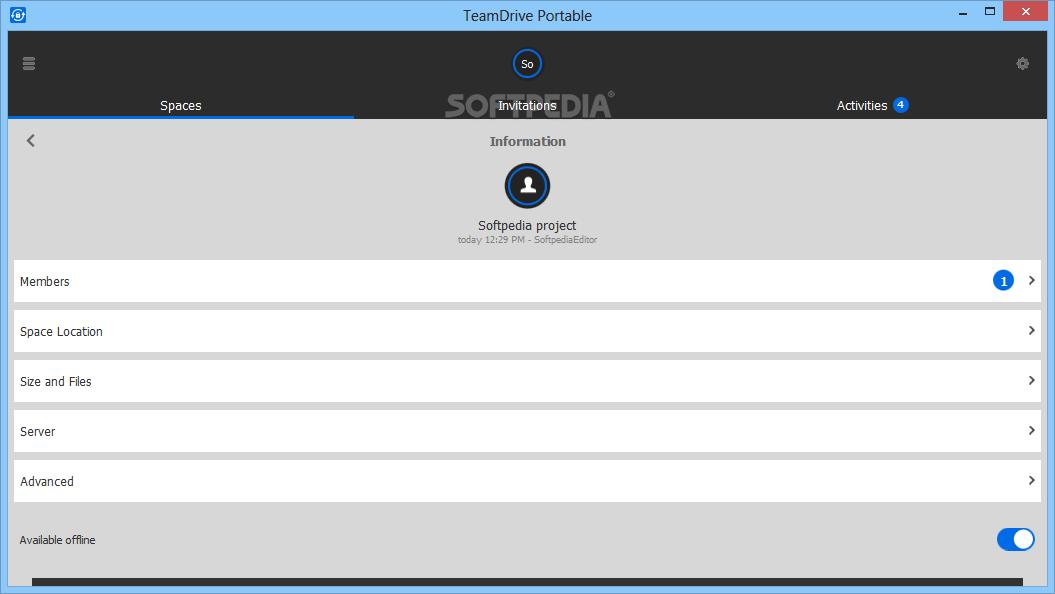This screenshot has height=594, width=1055.
Task: Go back using the left arrow
Action: [31, 141]
